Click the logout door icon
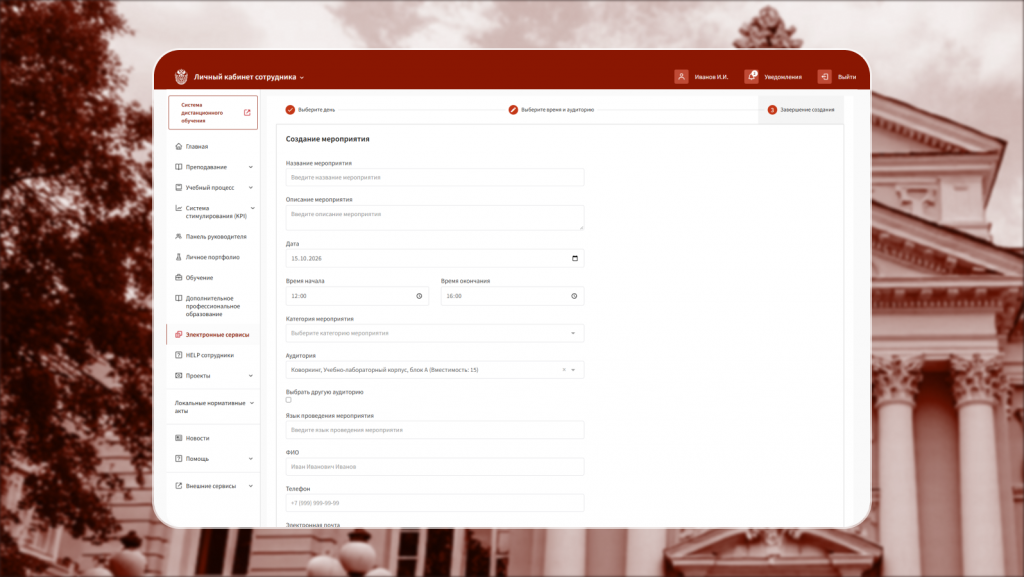Image resolution: width=1024 pixels, height=577 pixels. click(824, 76)
